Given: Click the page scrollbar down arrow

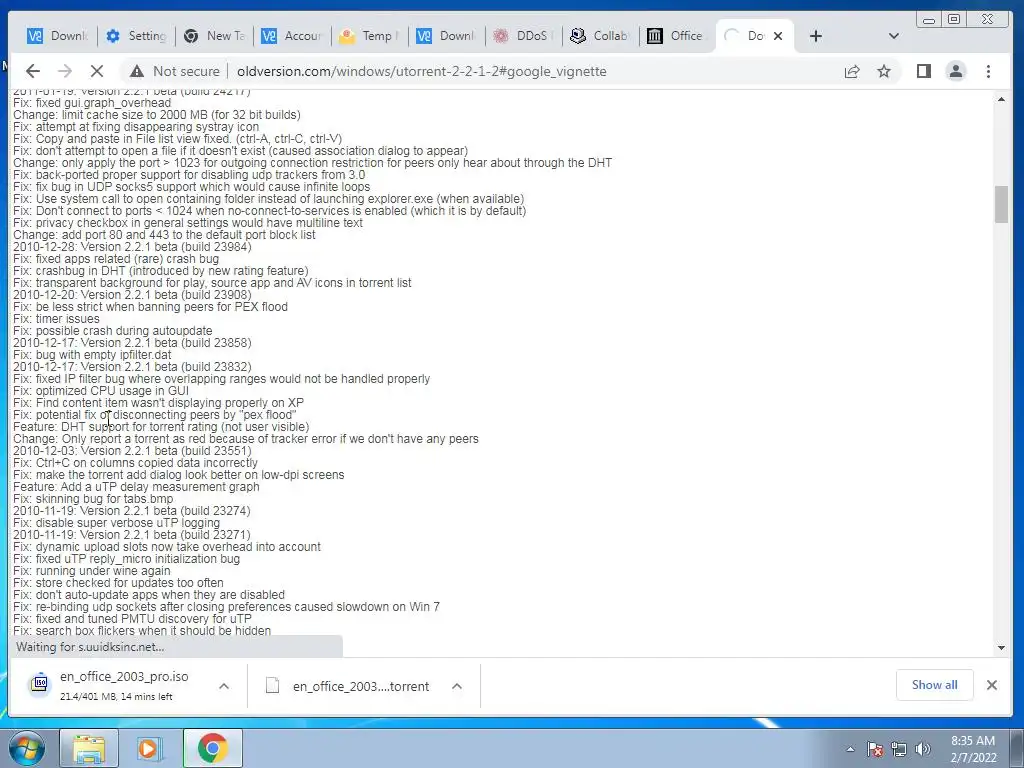Looking at the screenshot, I should 1001,648.
